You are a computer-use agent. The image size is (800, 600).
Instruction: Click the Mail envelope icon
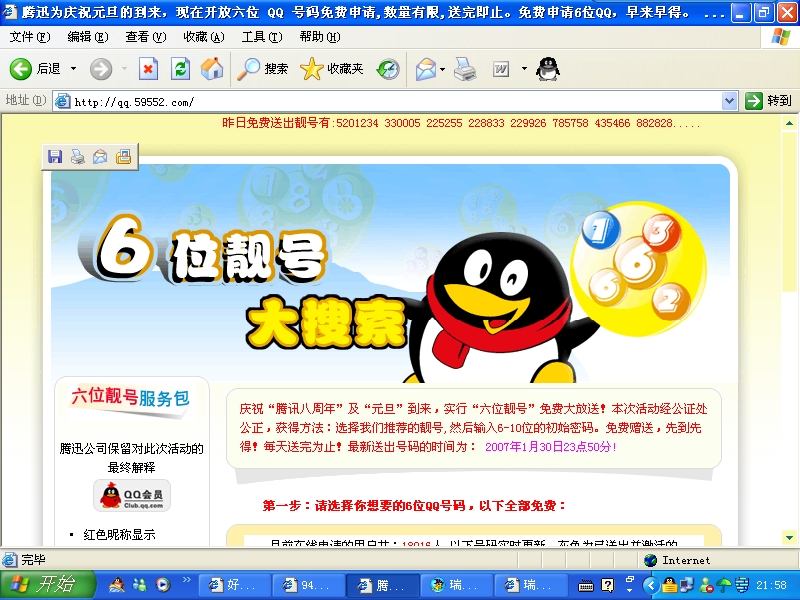tap(426, 69)
